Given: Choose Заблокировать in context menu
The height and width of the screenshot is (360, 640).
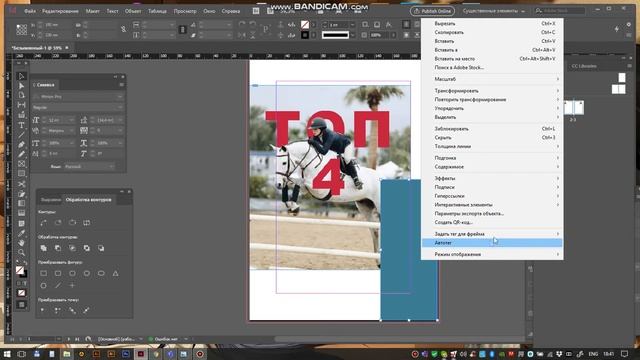Looking at the screenshot, I should (492, 129).
